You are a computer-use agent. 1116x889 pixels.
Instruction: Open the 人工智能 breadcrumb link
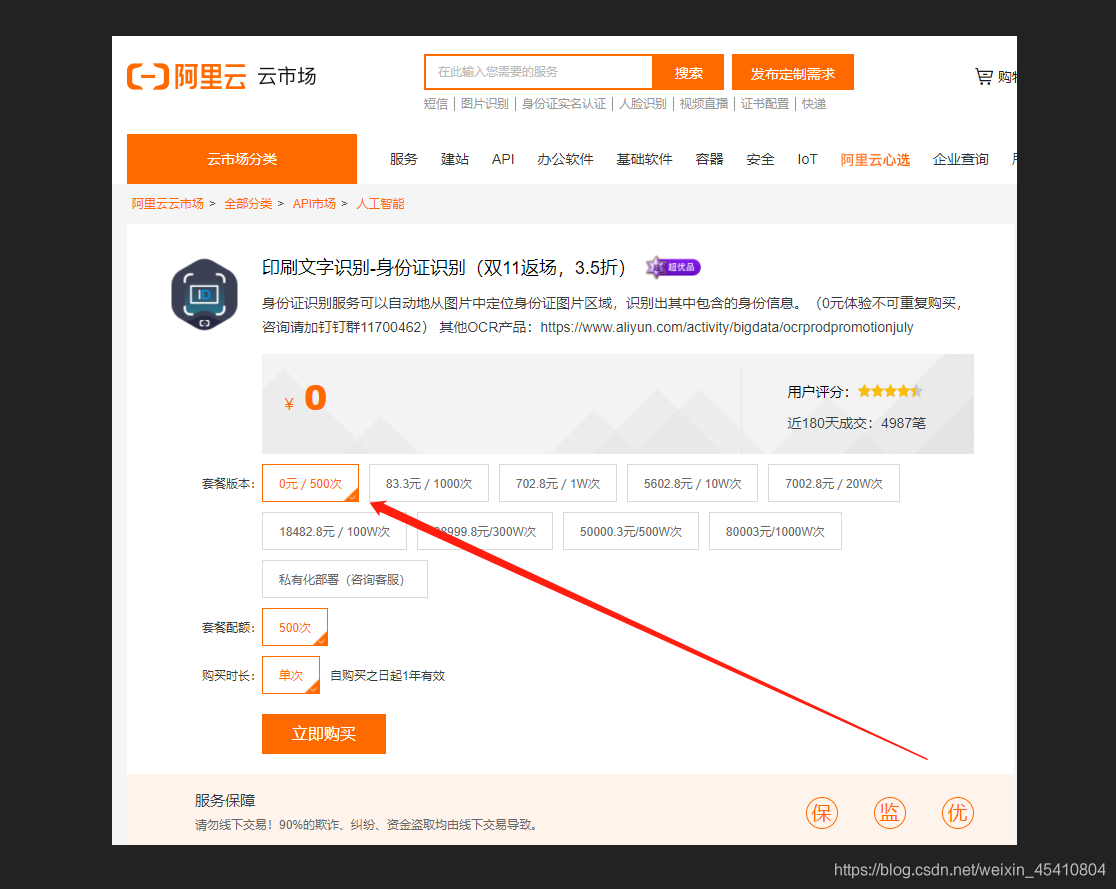380,203
